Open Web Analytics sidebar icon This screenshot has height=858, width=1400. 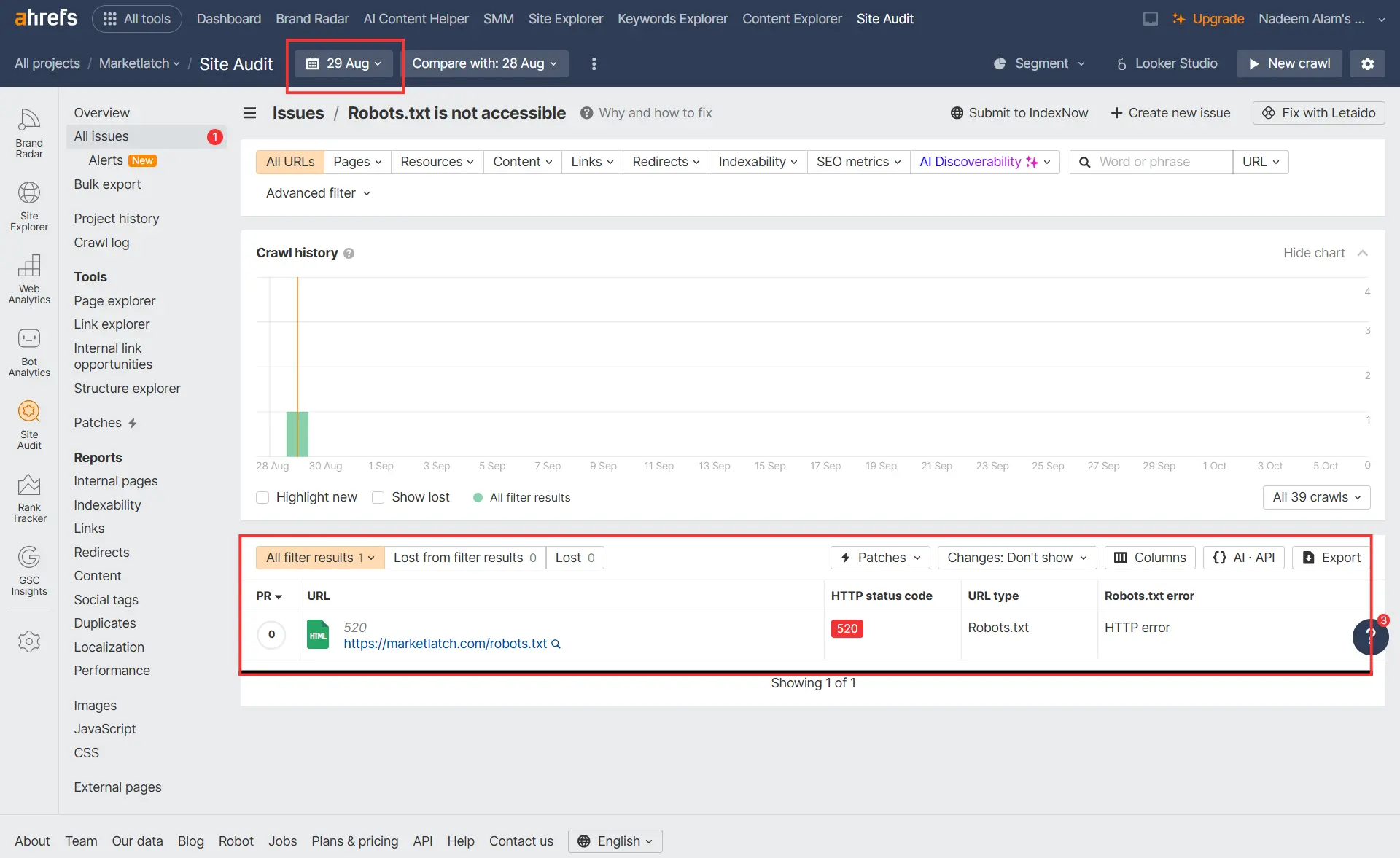click(29, 279)
